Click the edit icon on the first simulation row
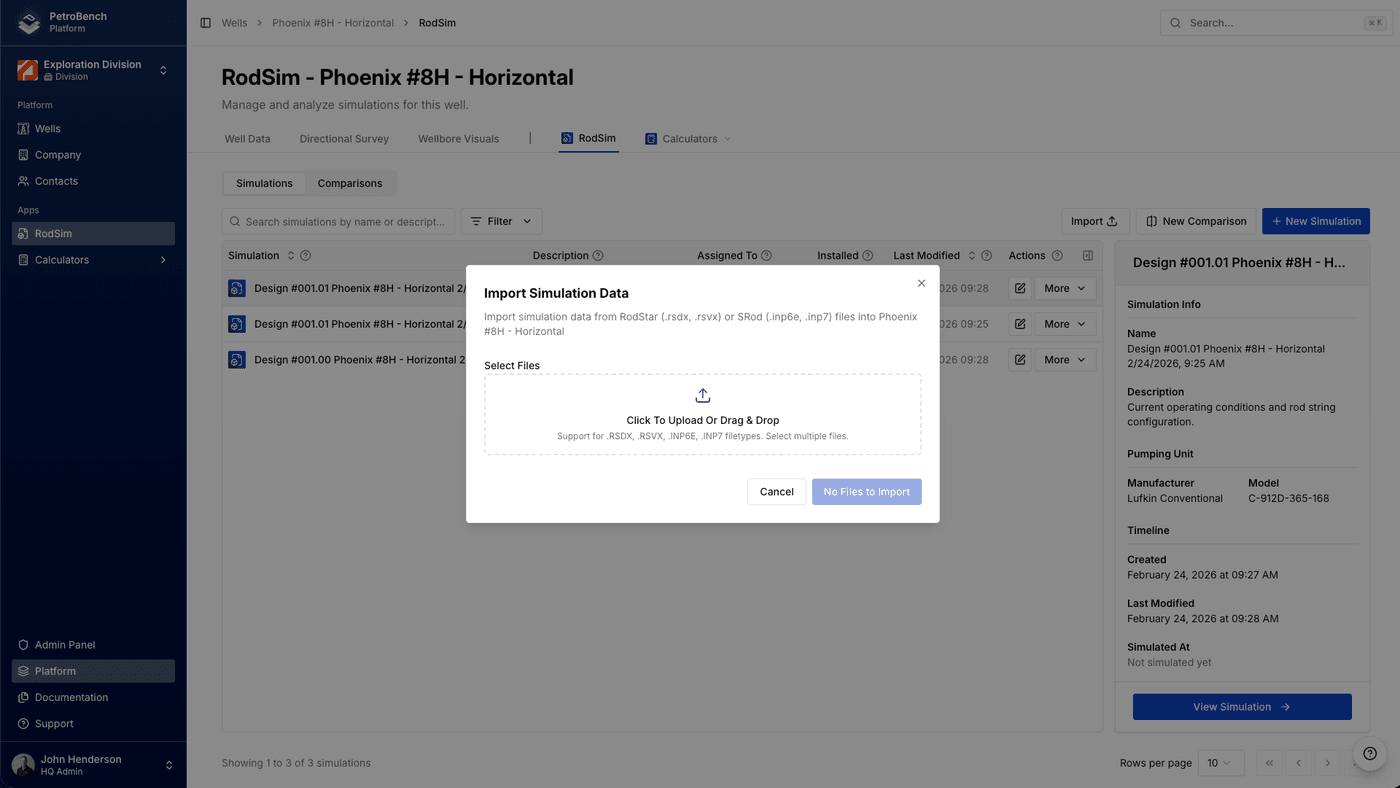The height and width of the screenshot is (788, 1400). [1019, 288]
